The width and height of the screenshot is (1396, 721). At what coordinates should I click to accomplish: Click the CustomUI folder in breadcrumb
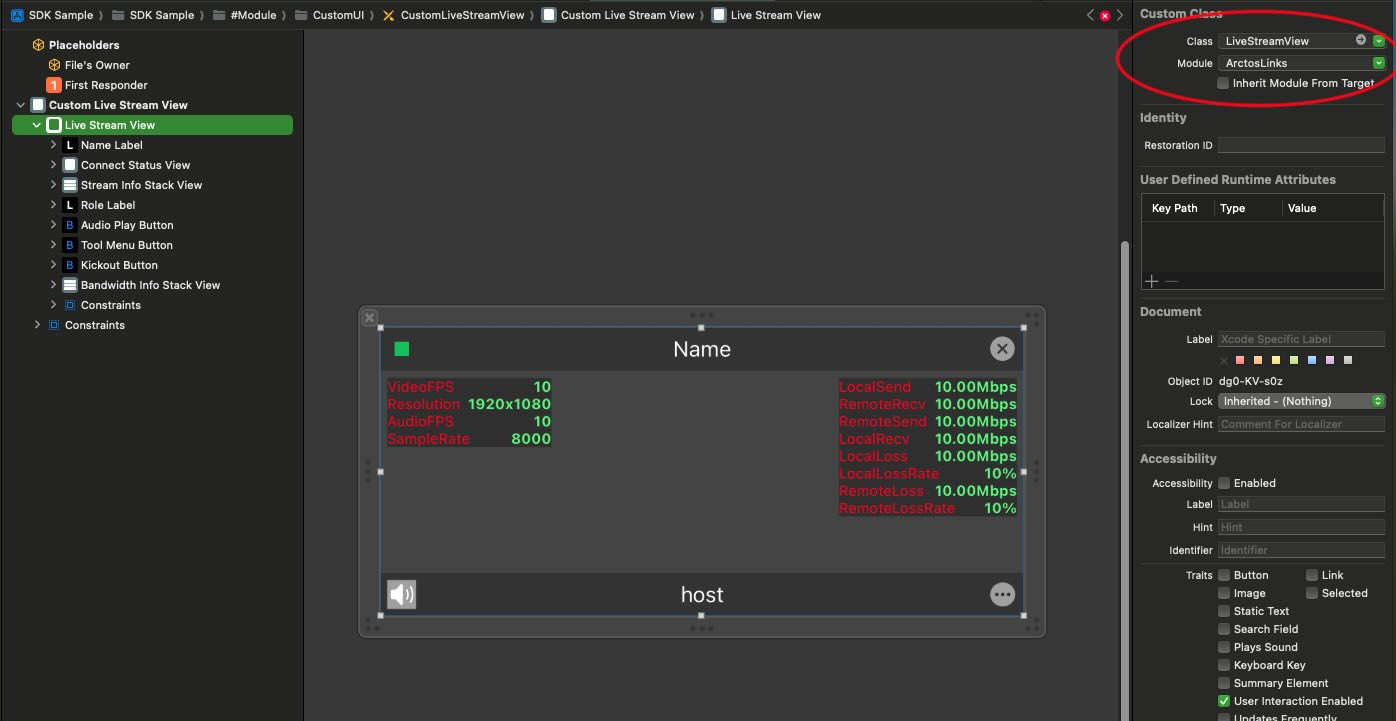pos(336,15)
